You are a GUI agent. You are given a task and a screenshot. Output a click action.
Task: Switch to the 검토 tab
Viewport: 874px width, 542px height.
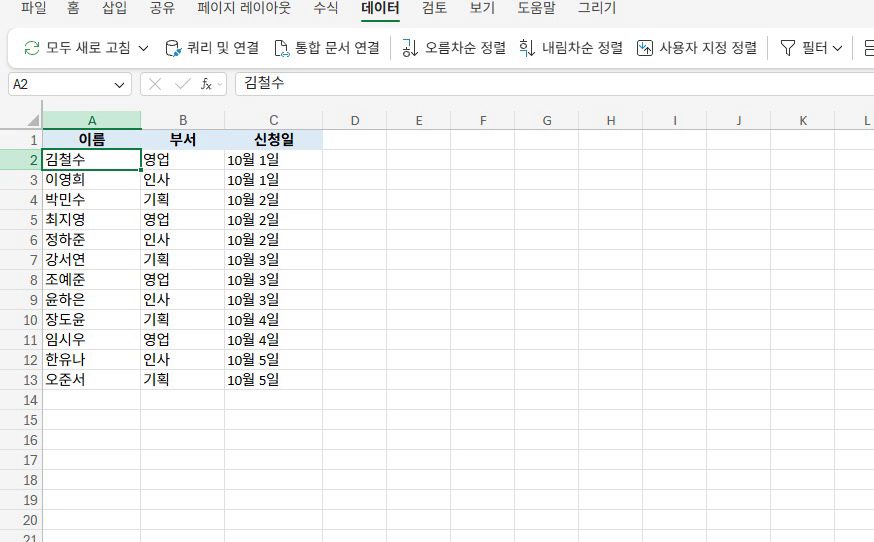pos(434,8)
